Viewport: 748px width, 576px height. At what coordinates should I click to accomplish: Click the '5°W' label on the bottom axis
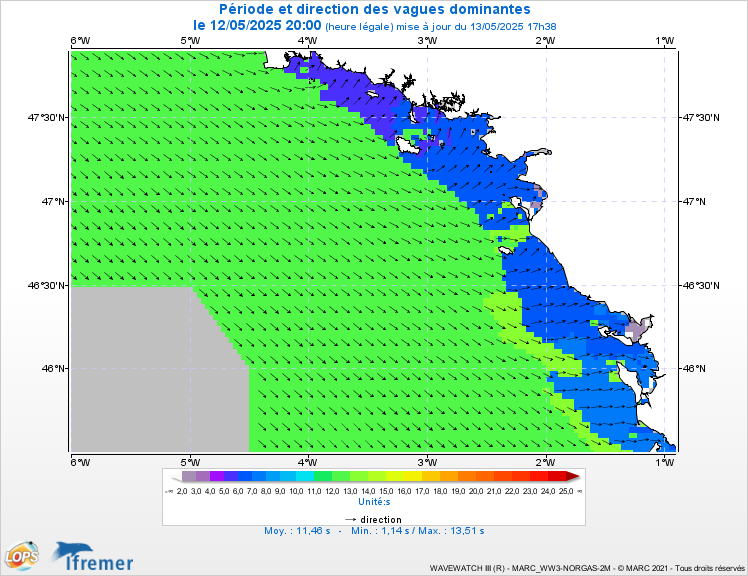pos(190,462)
